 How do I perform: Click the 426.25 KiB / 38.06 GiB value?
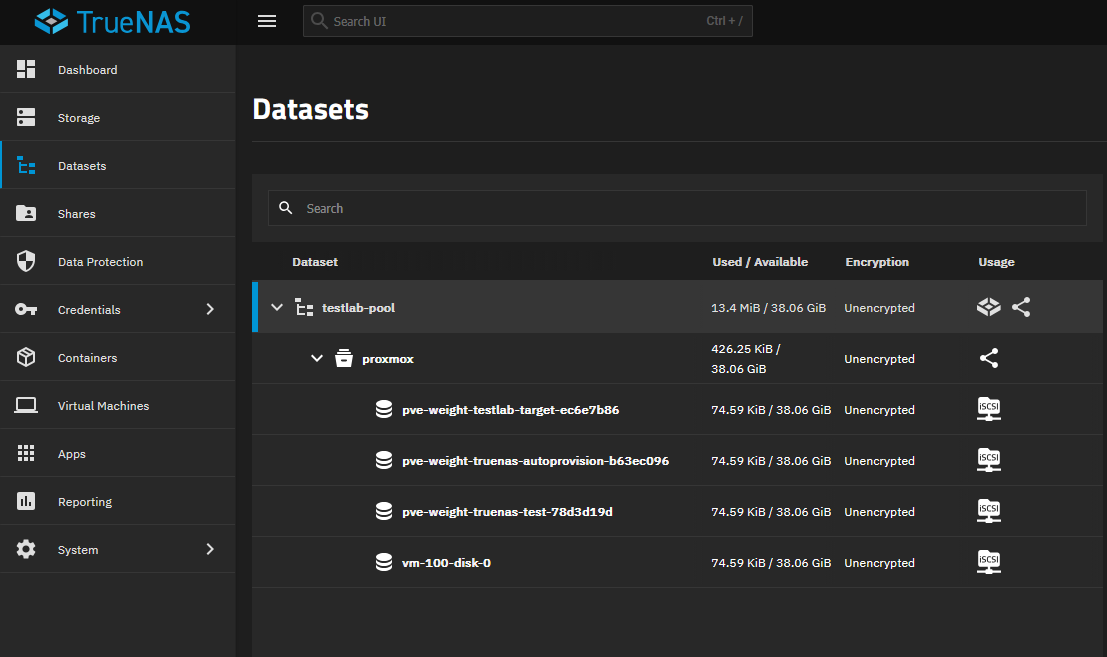746,358
